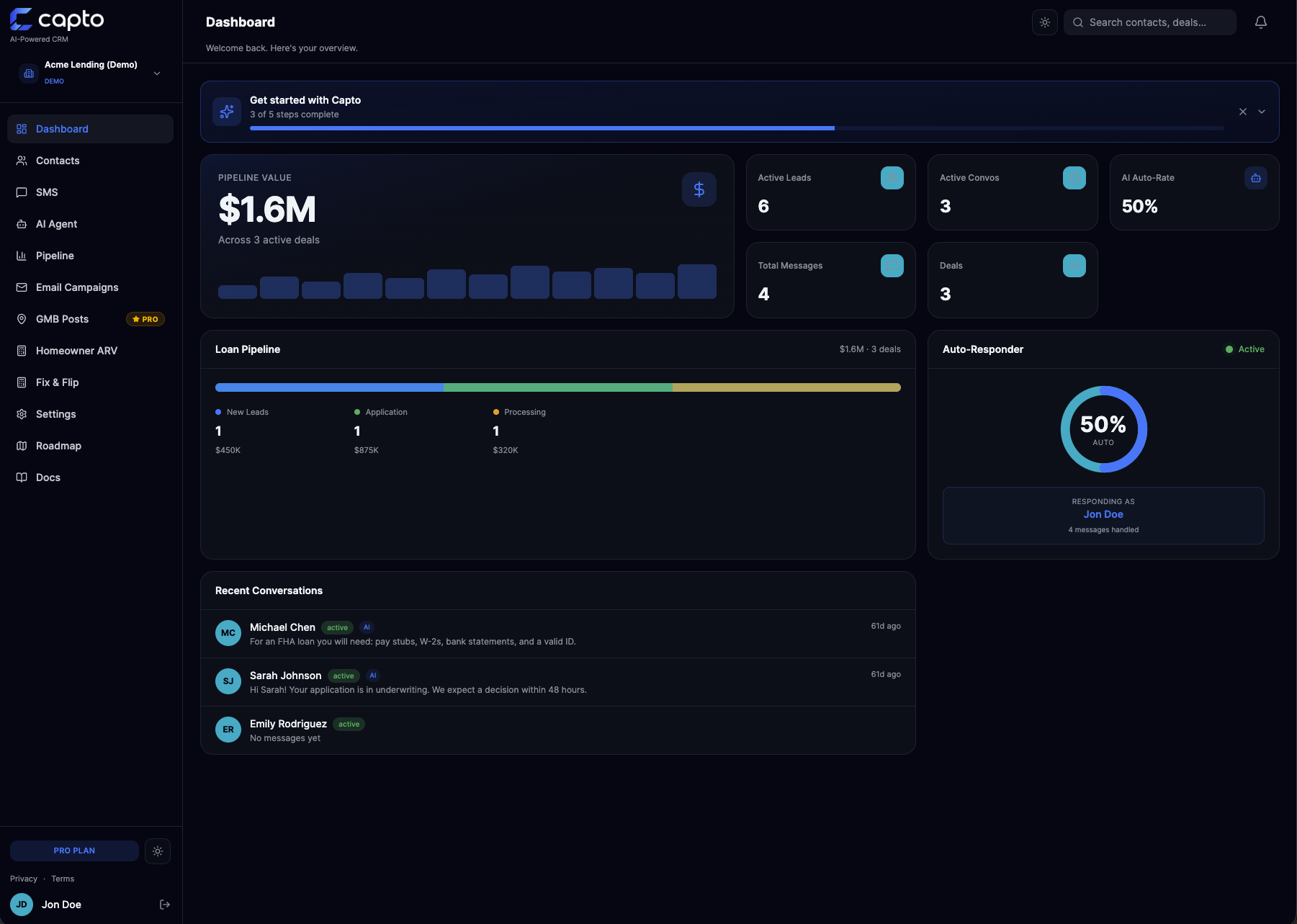Click the Capto logo in the sidebar

click(x=57, y=19)
